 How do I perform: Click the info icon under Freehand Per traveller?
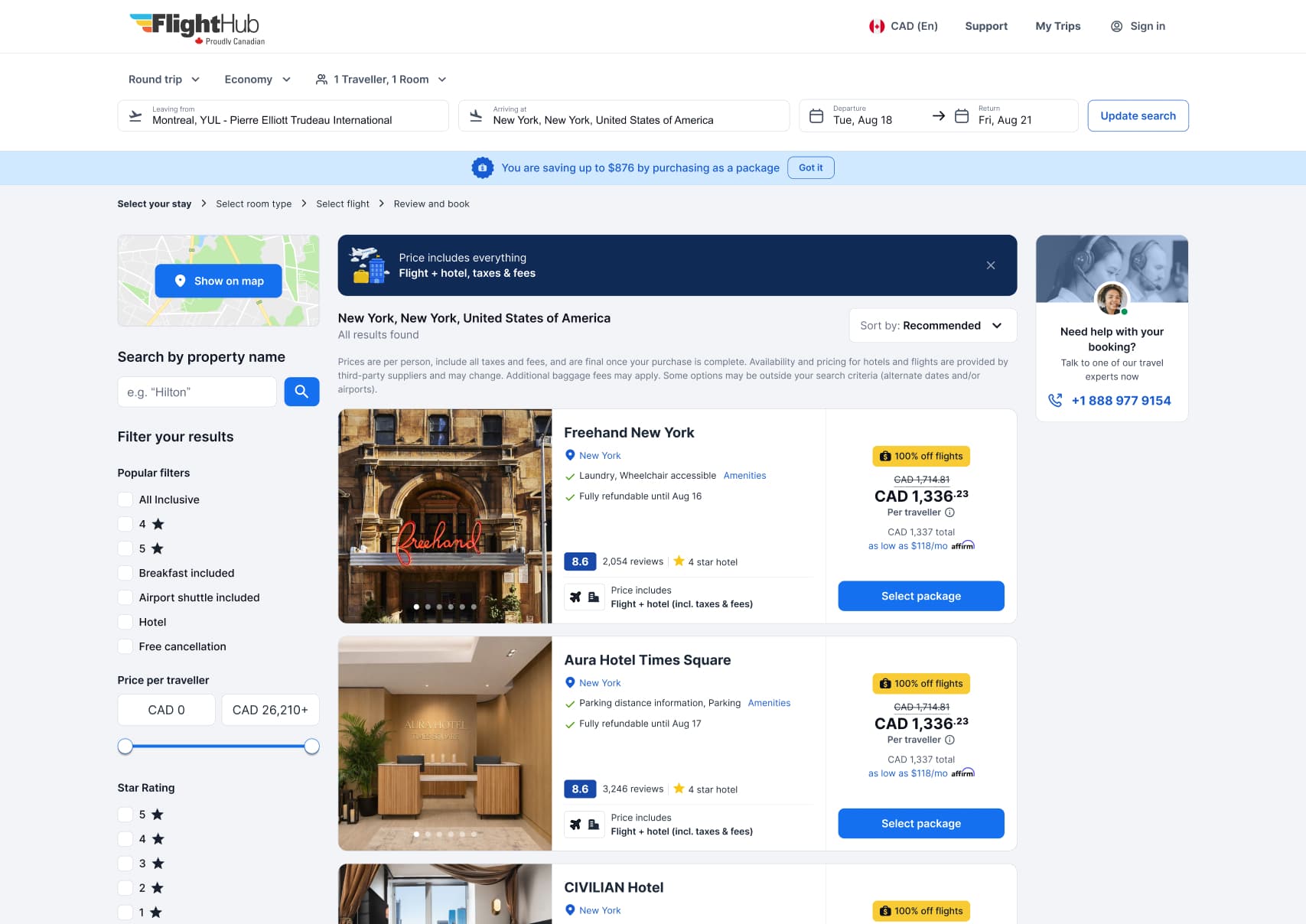[x=949, y=512]
